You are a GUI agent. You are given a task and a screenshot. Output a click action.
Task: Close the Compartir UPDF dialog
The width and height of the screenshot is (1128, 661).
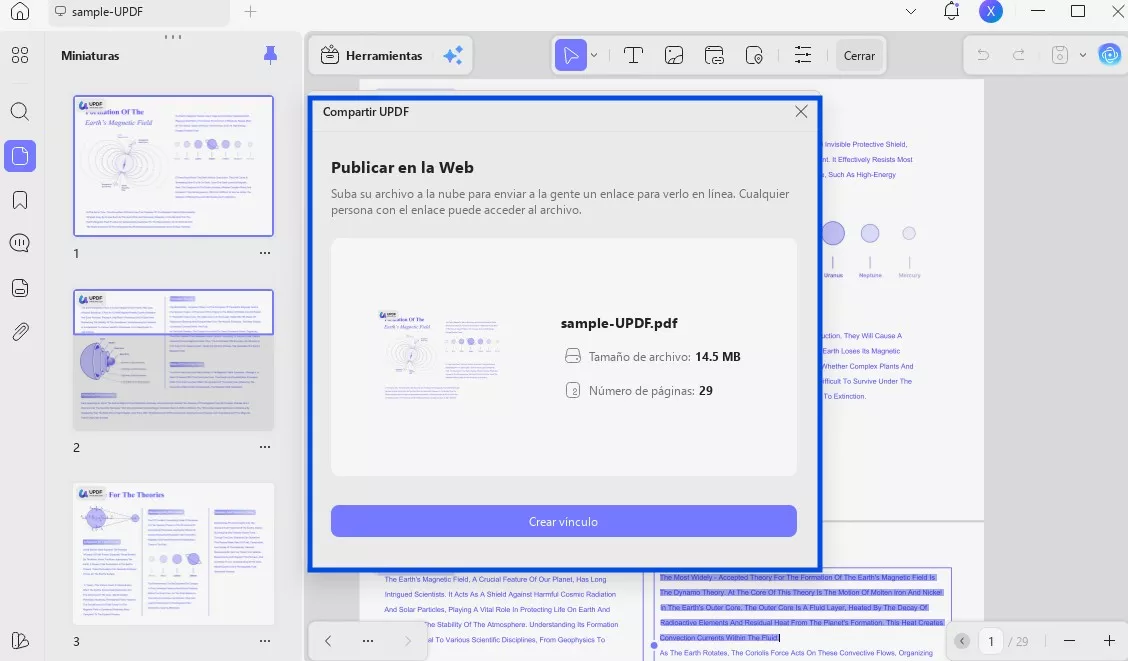point(801,111)
